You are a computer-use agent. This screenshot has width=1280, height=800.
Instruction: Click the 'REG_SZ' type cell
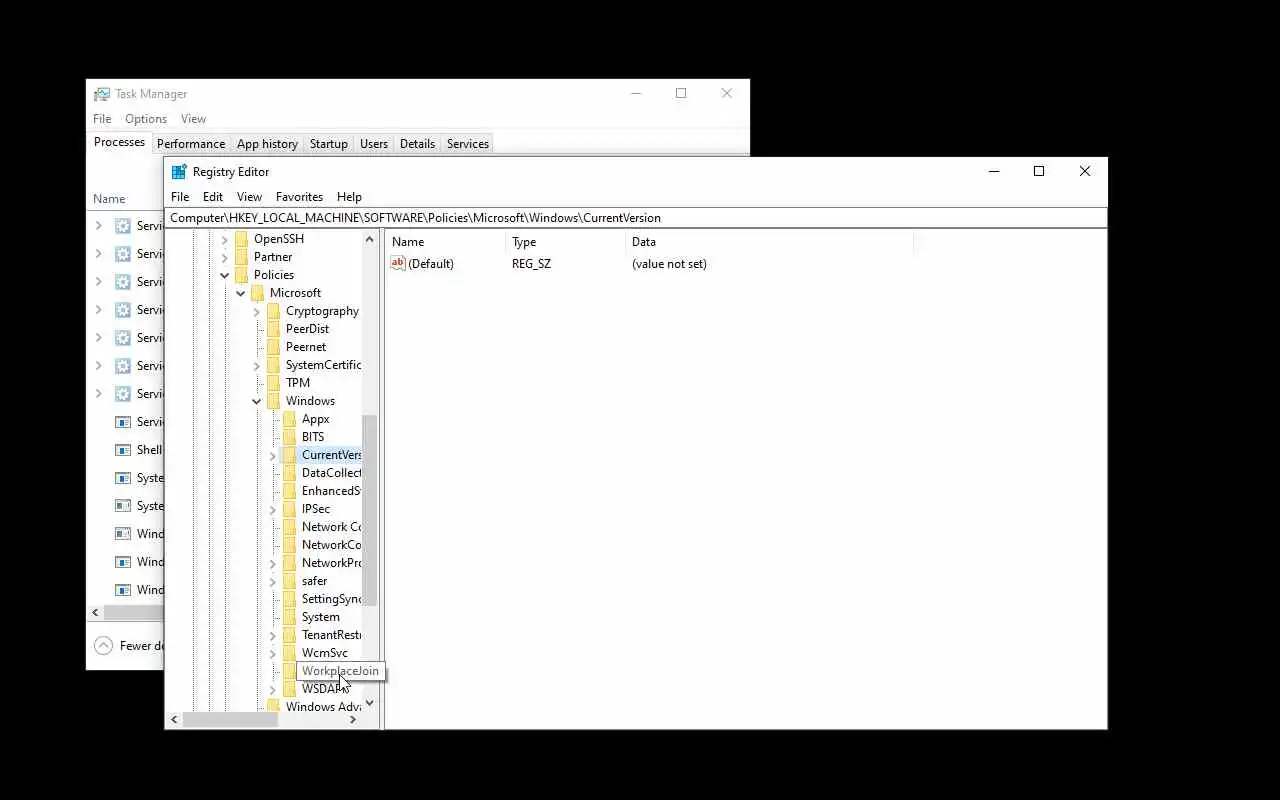tap(531, 264)
